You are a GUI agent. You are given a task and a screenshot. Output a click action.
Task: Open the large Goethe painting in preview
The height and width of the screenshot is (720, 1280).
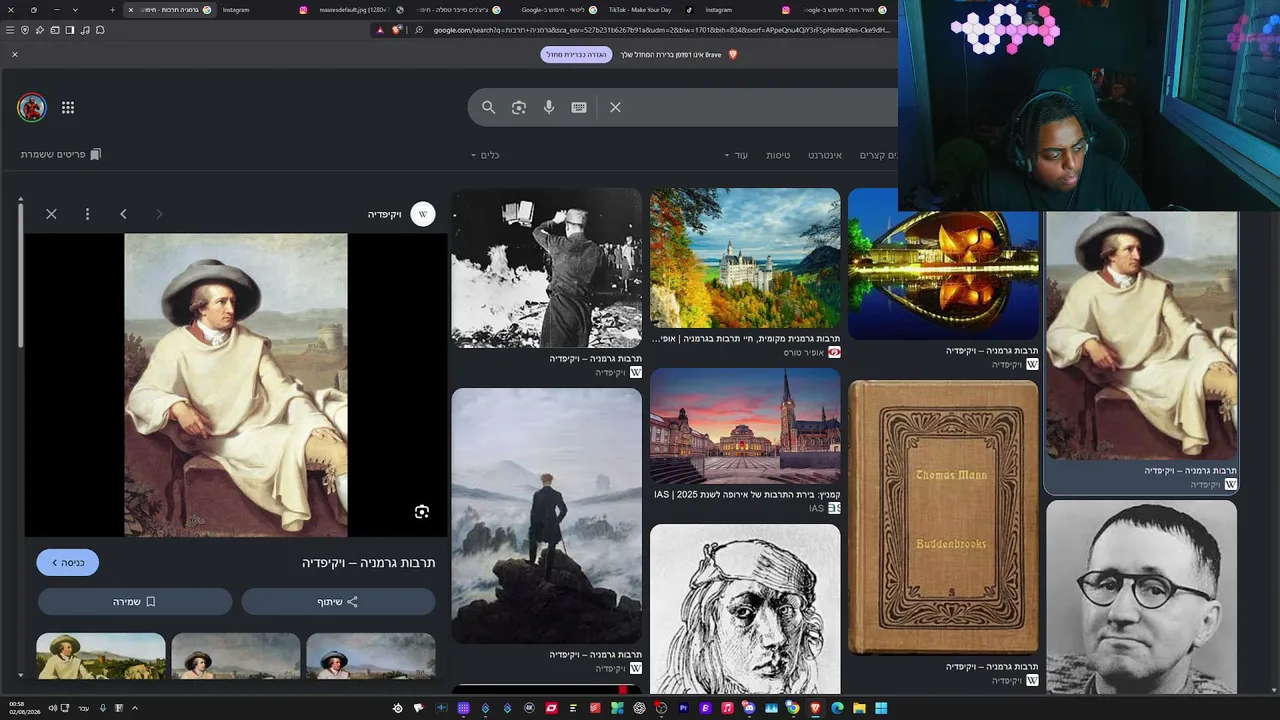(236, 385)
